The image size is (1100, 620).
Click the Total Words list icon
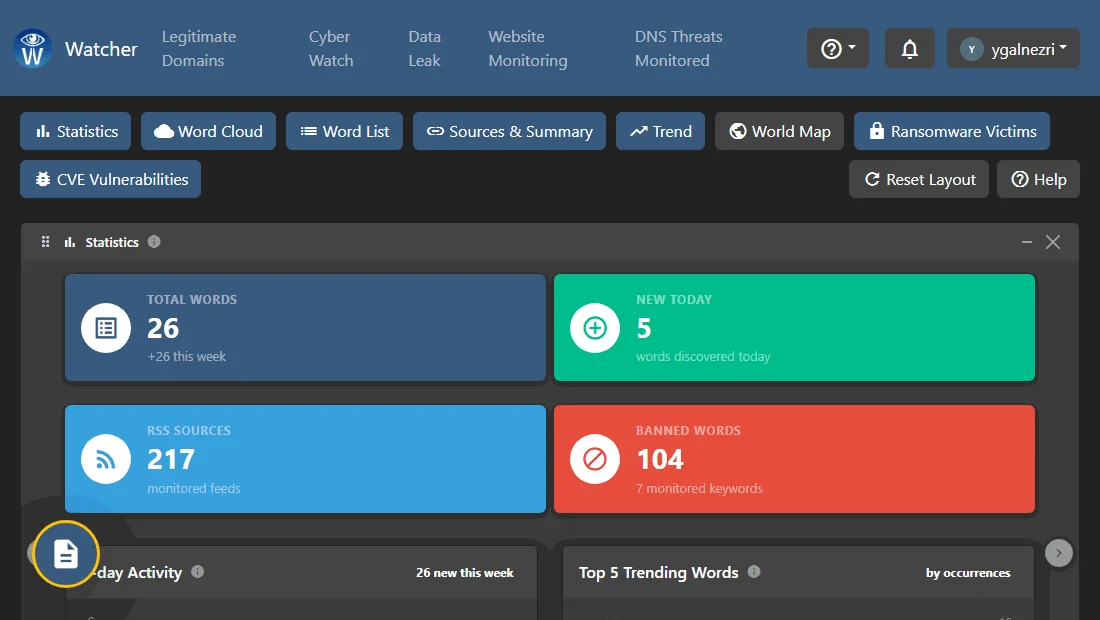pos(106,328)
